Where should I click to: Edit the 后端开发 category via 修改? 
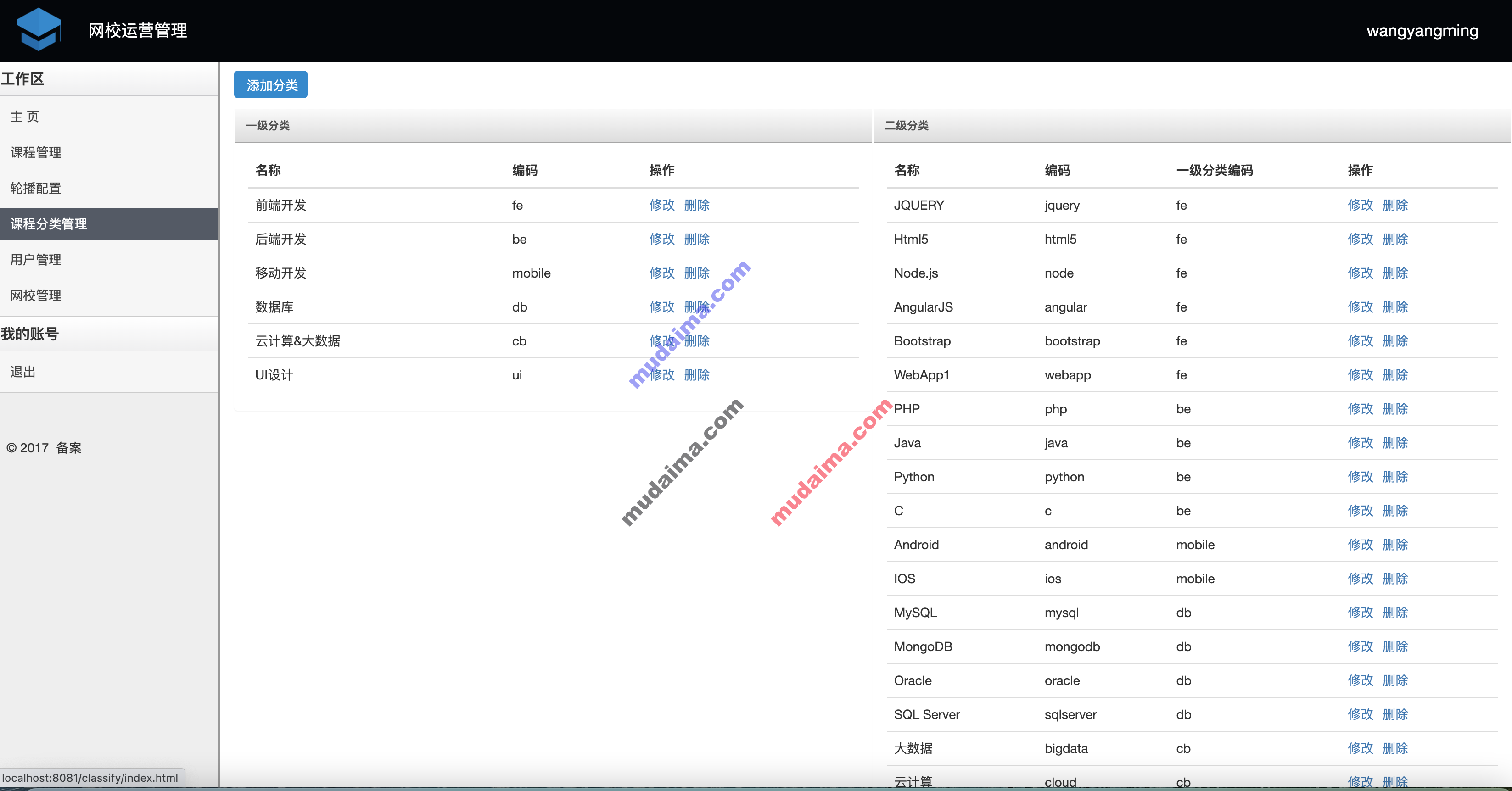pos(661,240)
